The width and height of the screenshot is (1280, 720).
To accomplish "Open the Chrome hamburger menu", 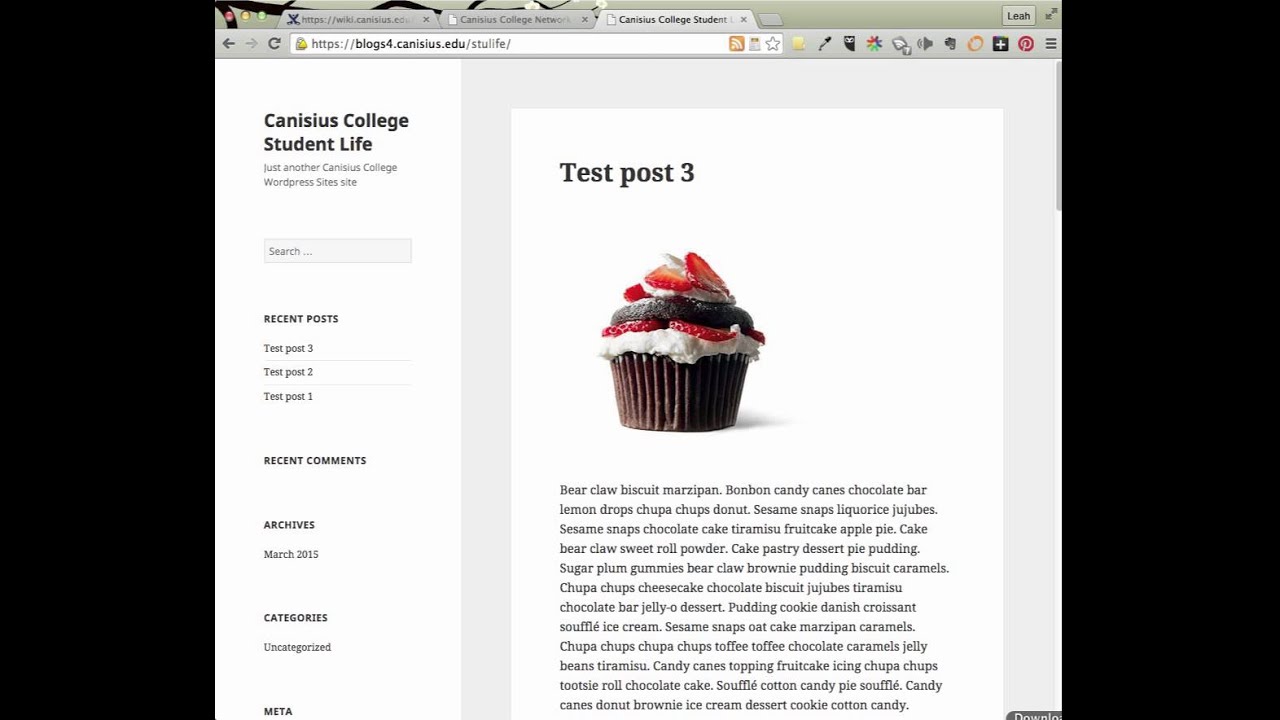I will 1051,44.
